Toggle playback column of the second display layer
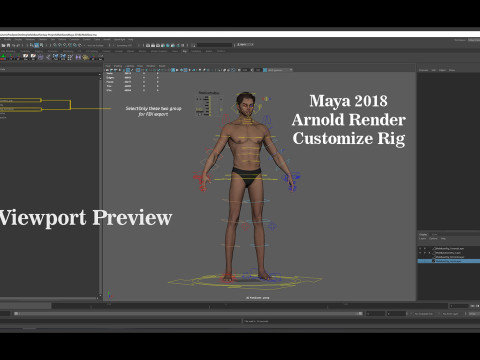The height and width of the screenshot is (360, 480). click(425, 253)
